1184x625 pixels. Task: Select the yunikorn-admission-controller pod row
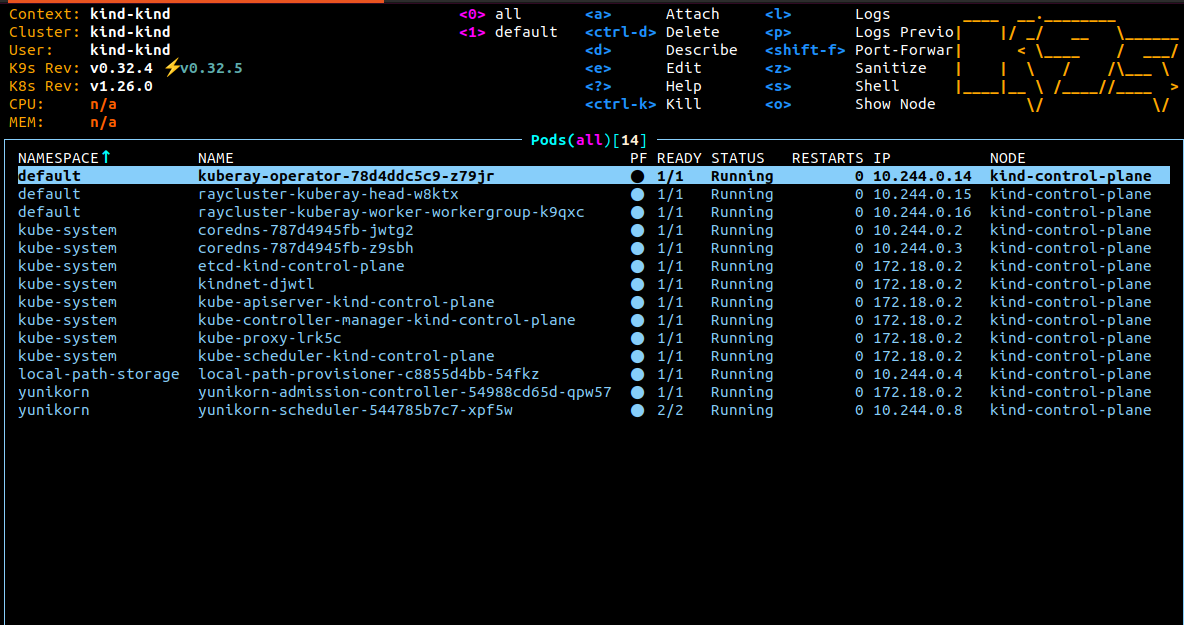click(x=404, y=392)
